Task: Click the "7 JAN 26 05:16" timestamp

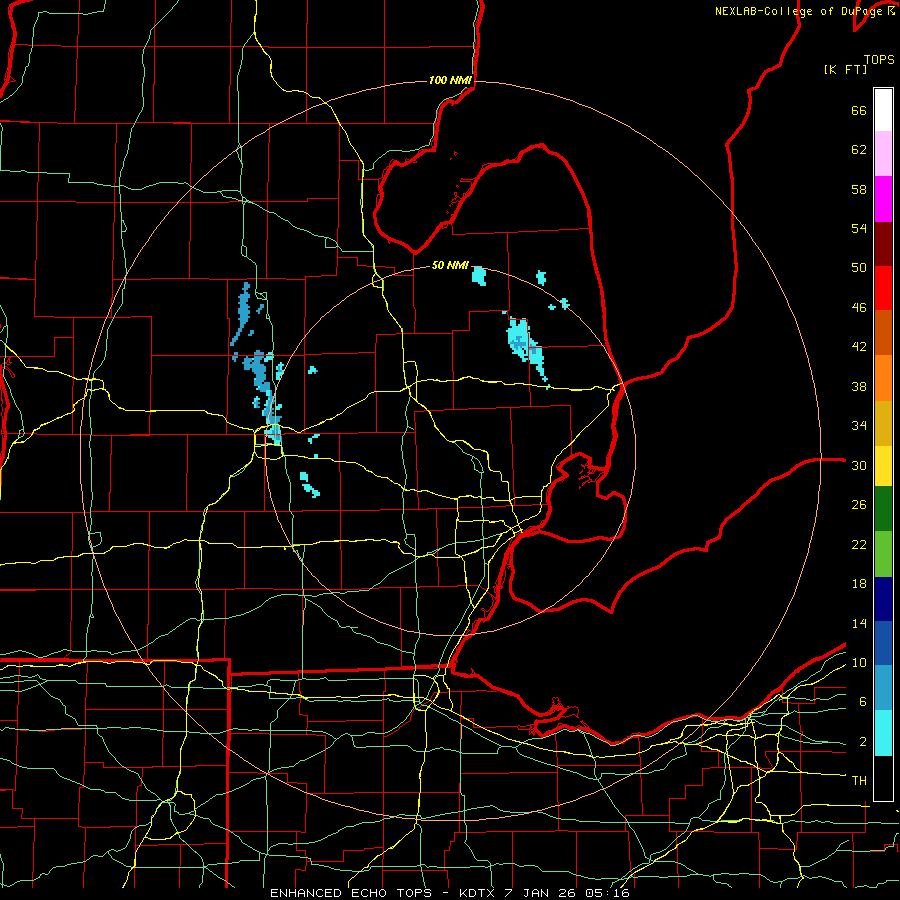Action: (567, 893)
